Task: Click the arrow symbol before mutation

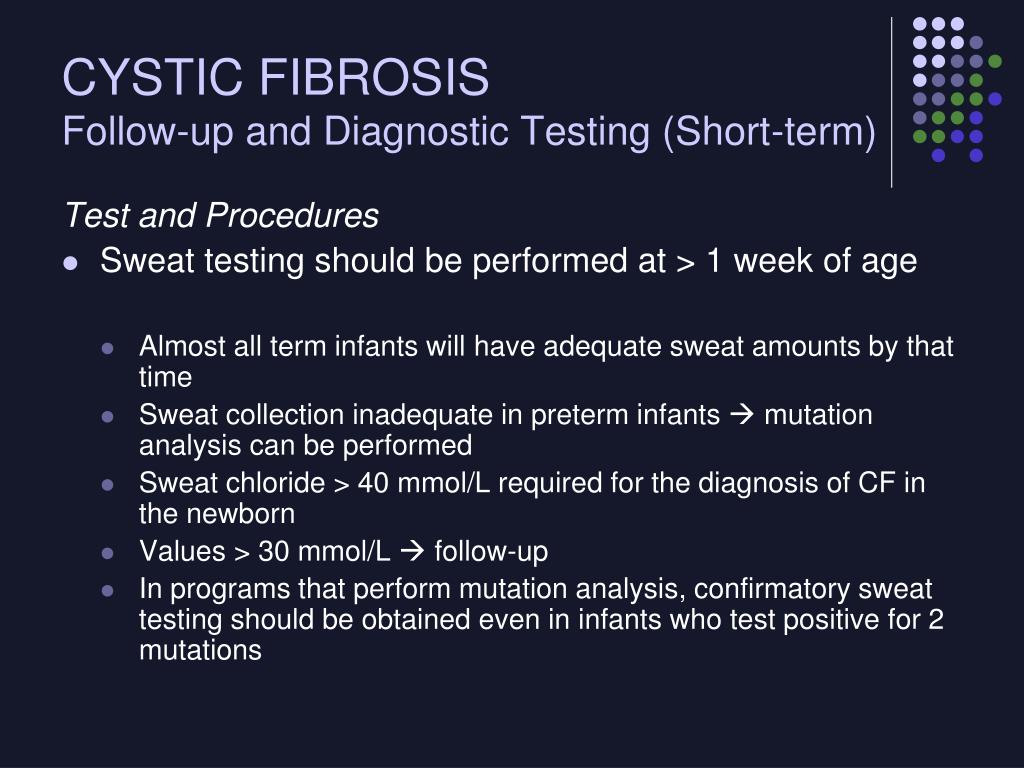Action: [x=741, y=414]
